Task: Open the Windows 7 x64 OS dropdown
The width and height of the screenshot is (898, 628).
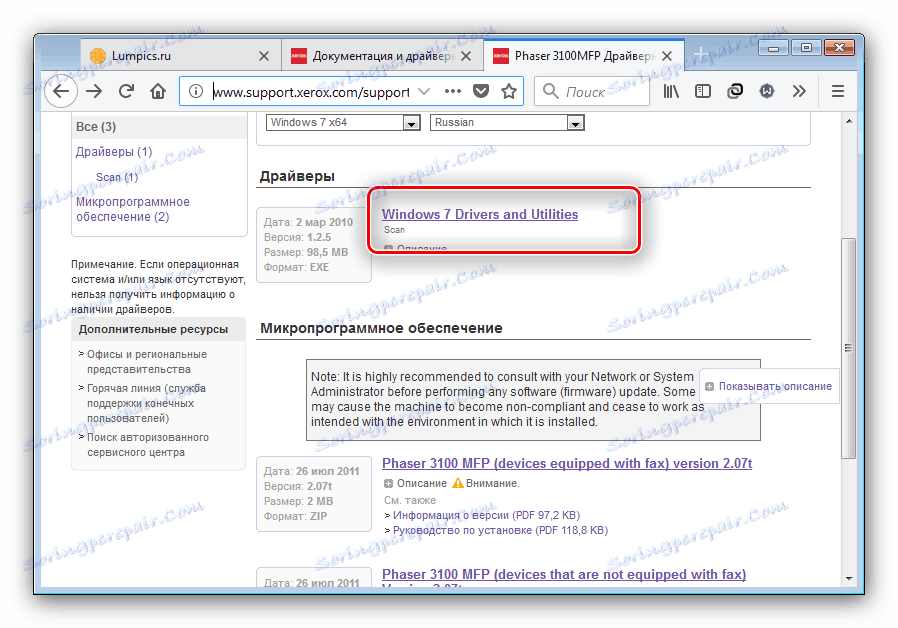Action: (343, 123)
